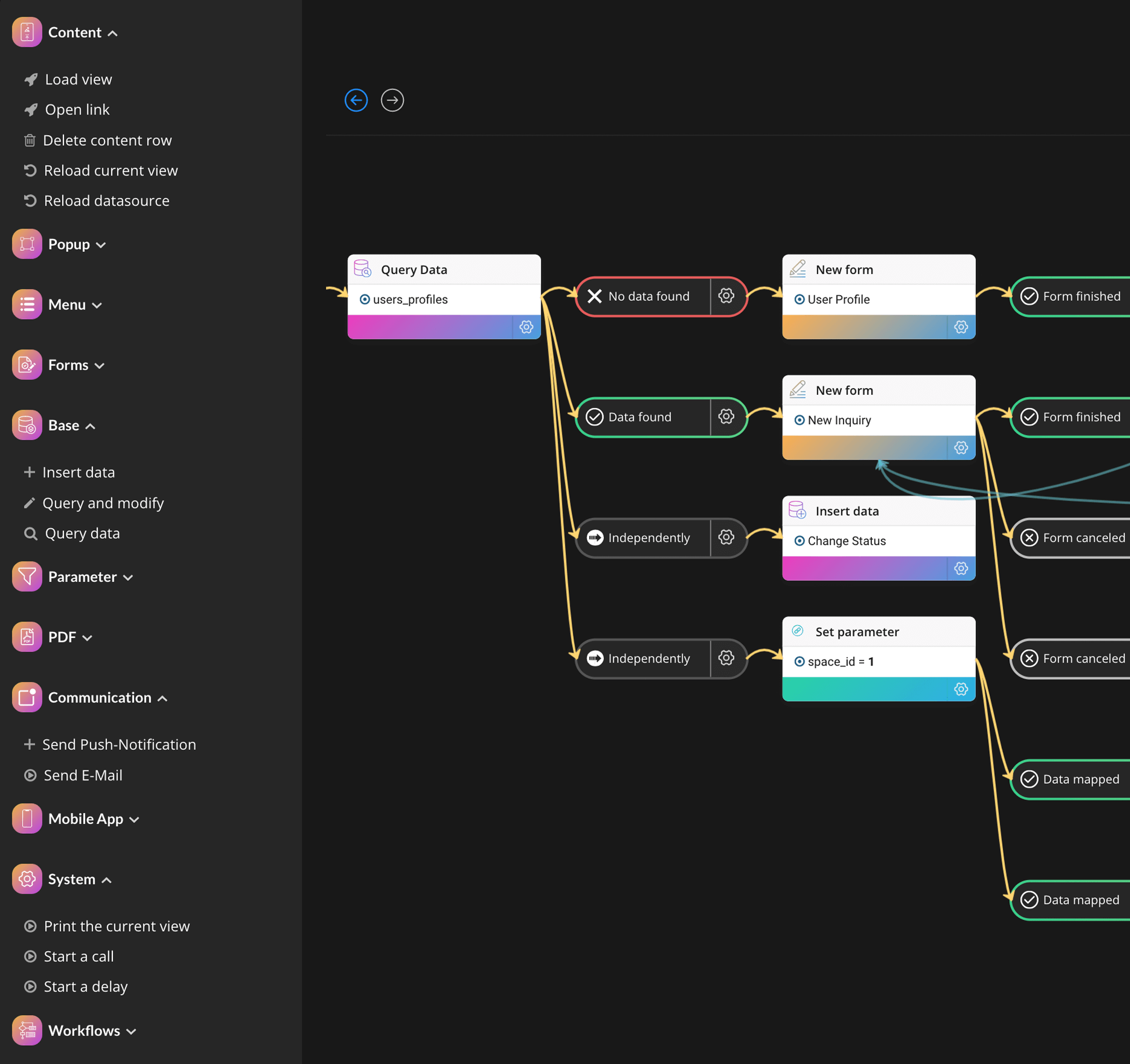Viewport: 1130px width, 1064px height.
Task: Expand the Mobile App section chevron
Action: (134, 819)
